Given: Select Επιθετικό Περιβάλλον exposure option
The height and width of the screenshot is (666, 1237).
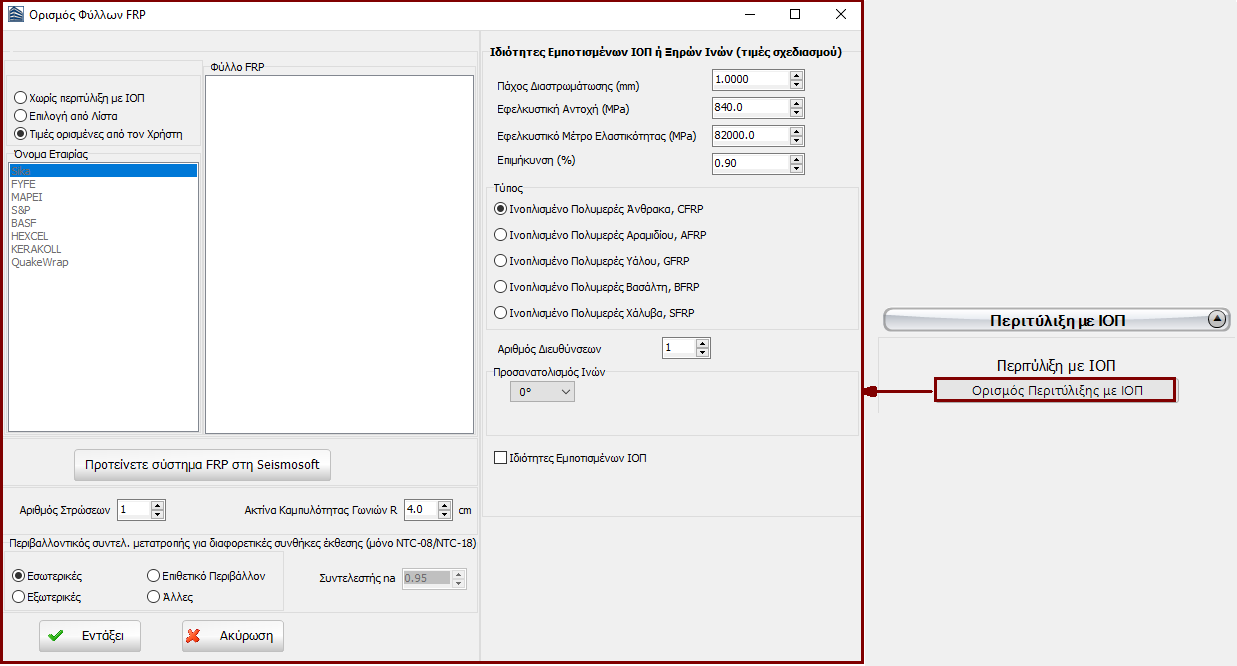Looking at the screenshot, I should (153, 576).
